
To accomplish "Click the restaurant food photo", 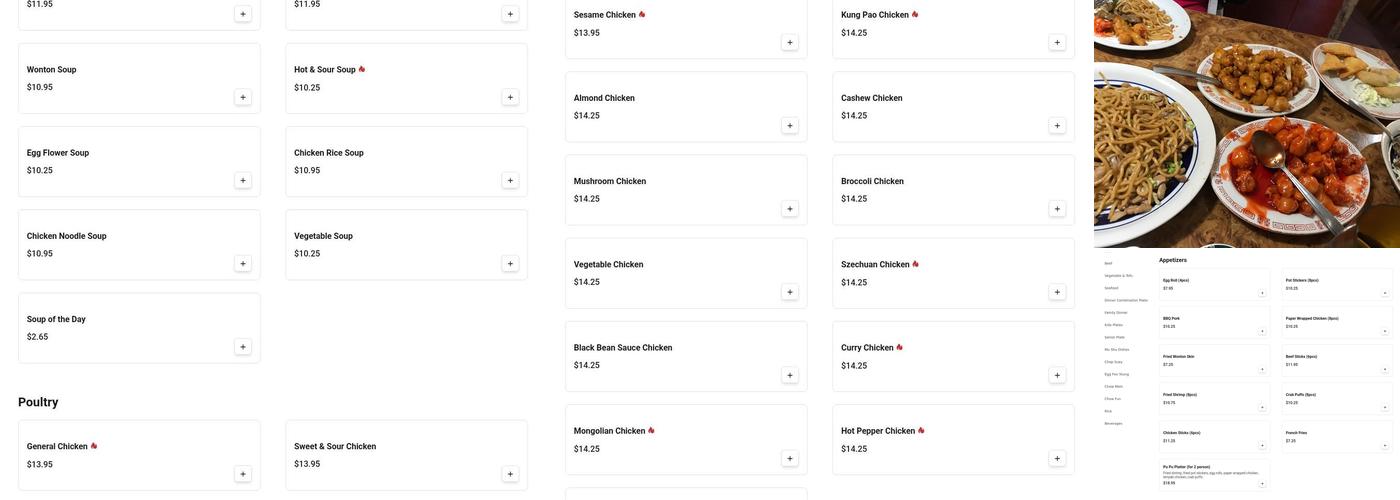I will (x=1246, y=123).
